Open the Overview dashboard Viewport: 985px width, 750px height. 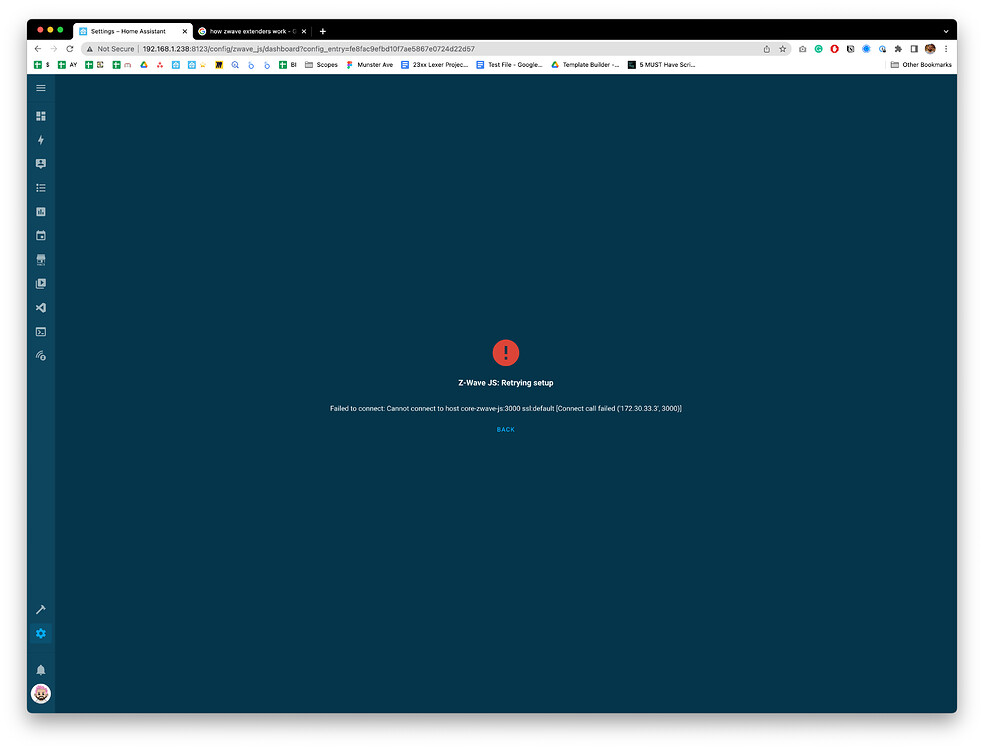(40, 116)
